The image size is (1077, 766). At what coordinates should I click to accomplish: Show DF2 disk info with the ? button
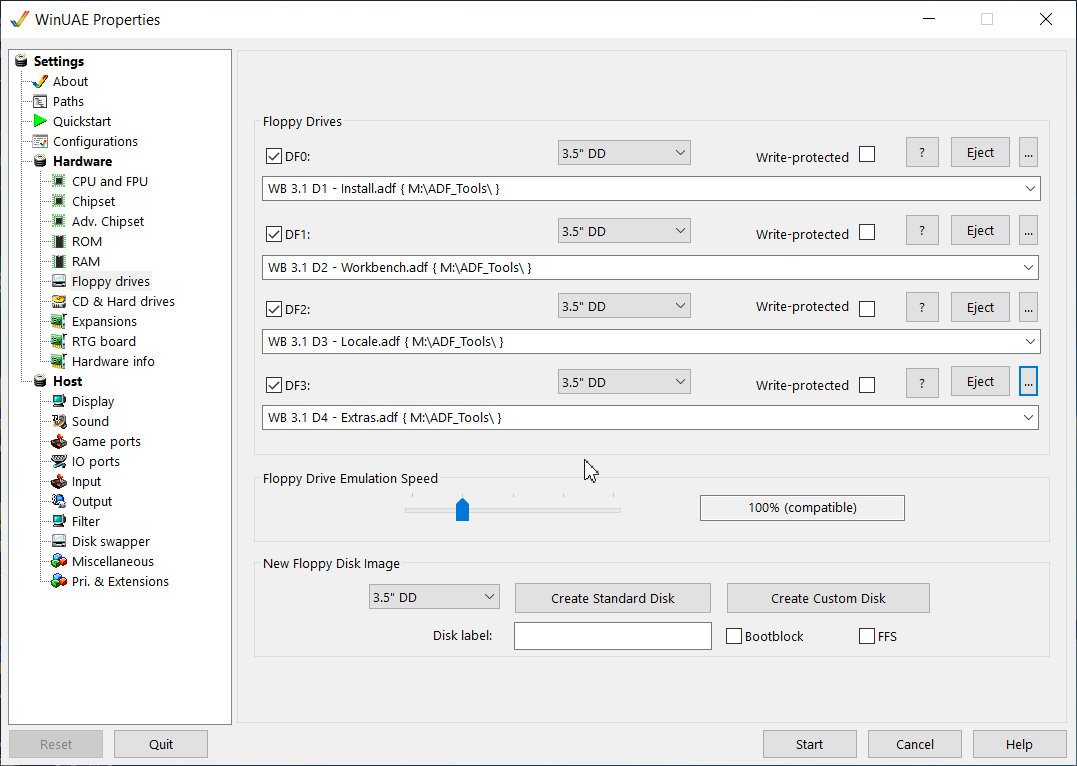click(922, 307)
